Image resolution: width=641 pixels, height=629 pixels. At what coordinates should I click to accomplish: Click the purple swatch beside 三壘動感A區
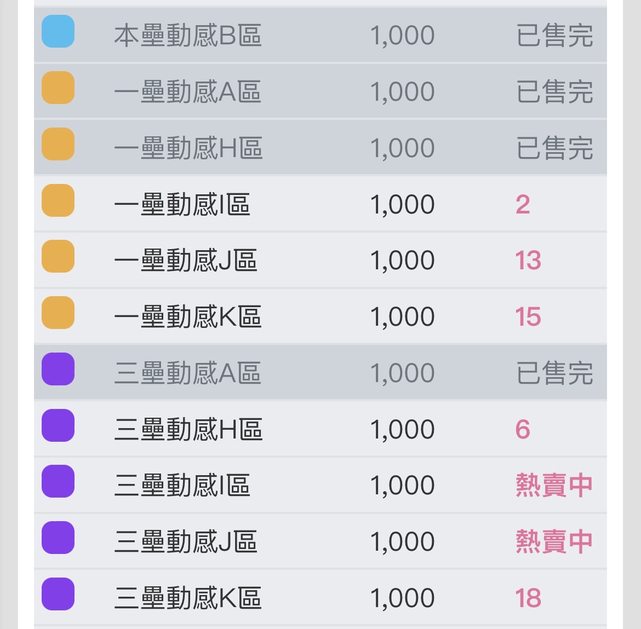(x=58, y=369)
